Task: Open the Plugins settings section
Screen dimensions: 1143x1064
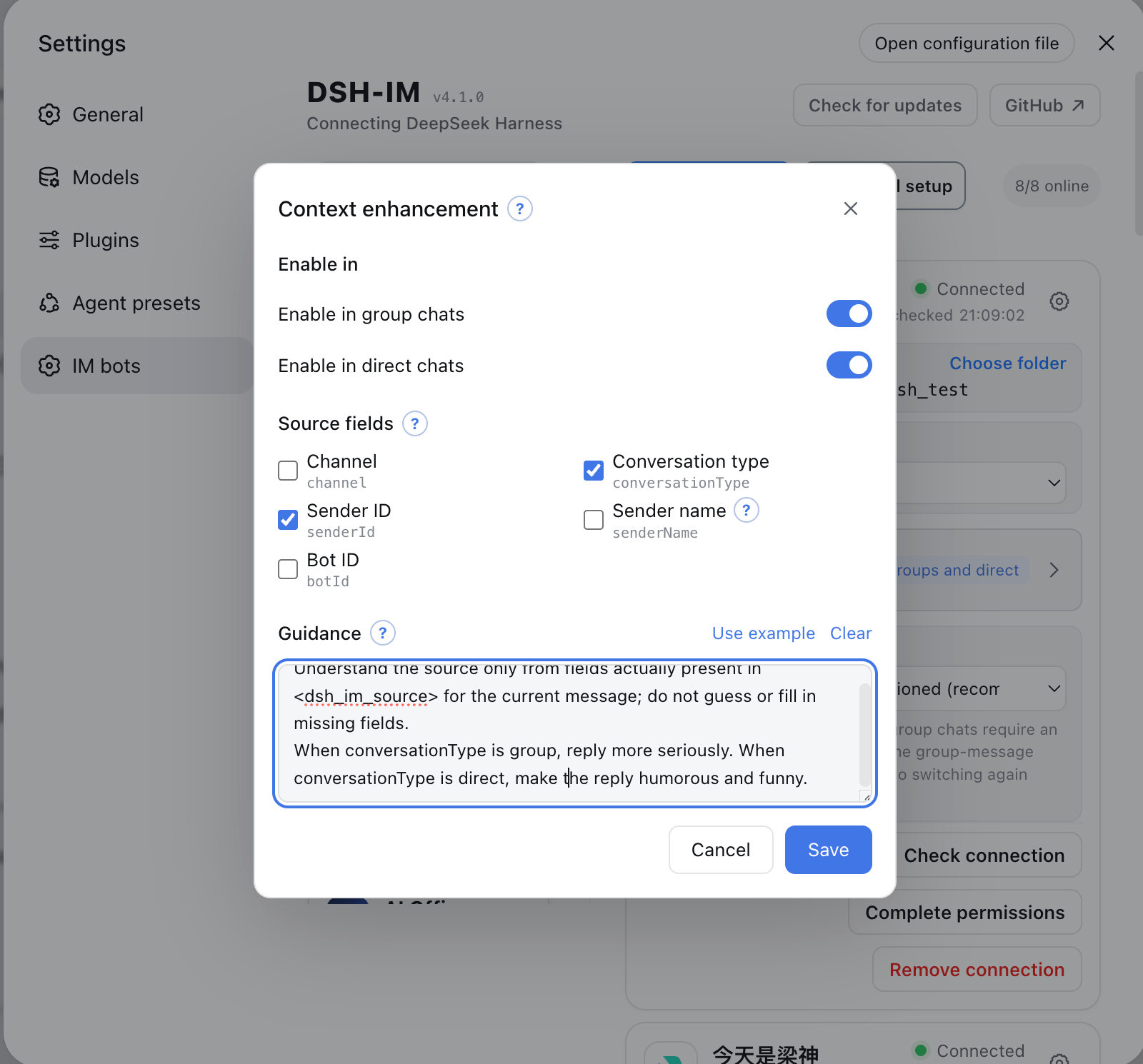Action: click(x=136, y=240)
